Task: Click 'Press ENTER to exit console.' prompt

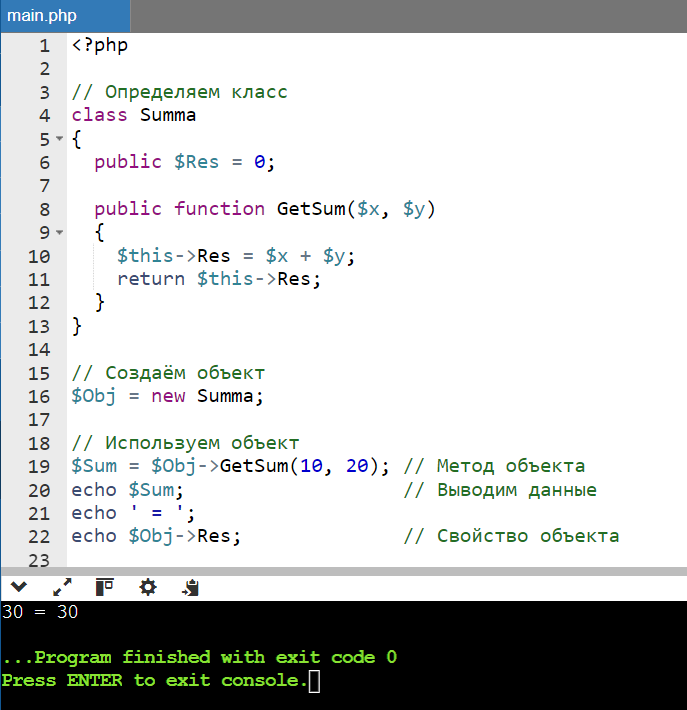Action: pyautogui.click(x=155, y=681)
